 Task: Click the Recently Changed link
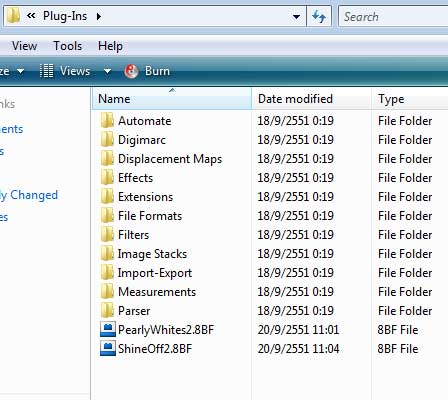coord(29,195)
